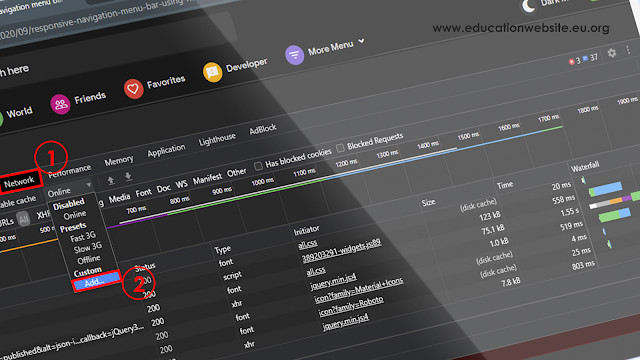Open the Online throttling dropdown
The height and width of the screenshot is (360, 640).
pos(69,190)
